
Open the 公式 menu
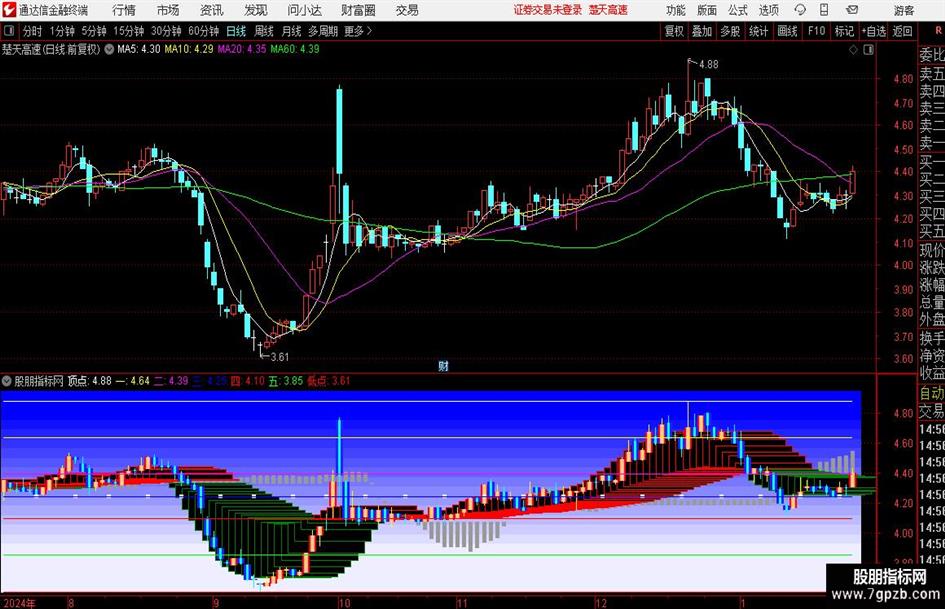point(737,10)
